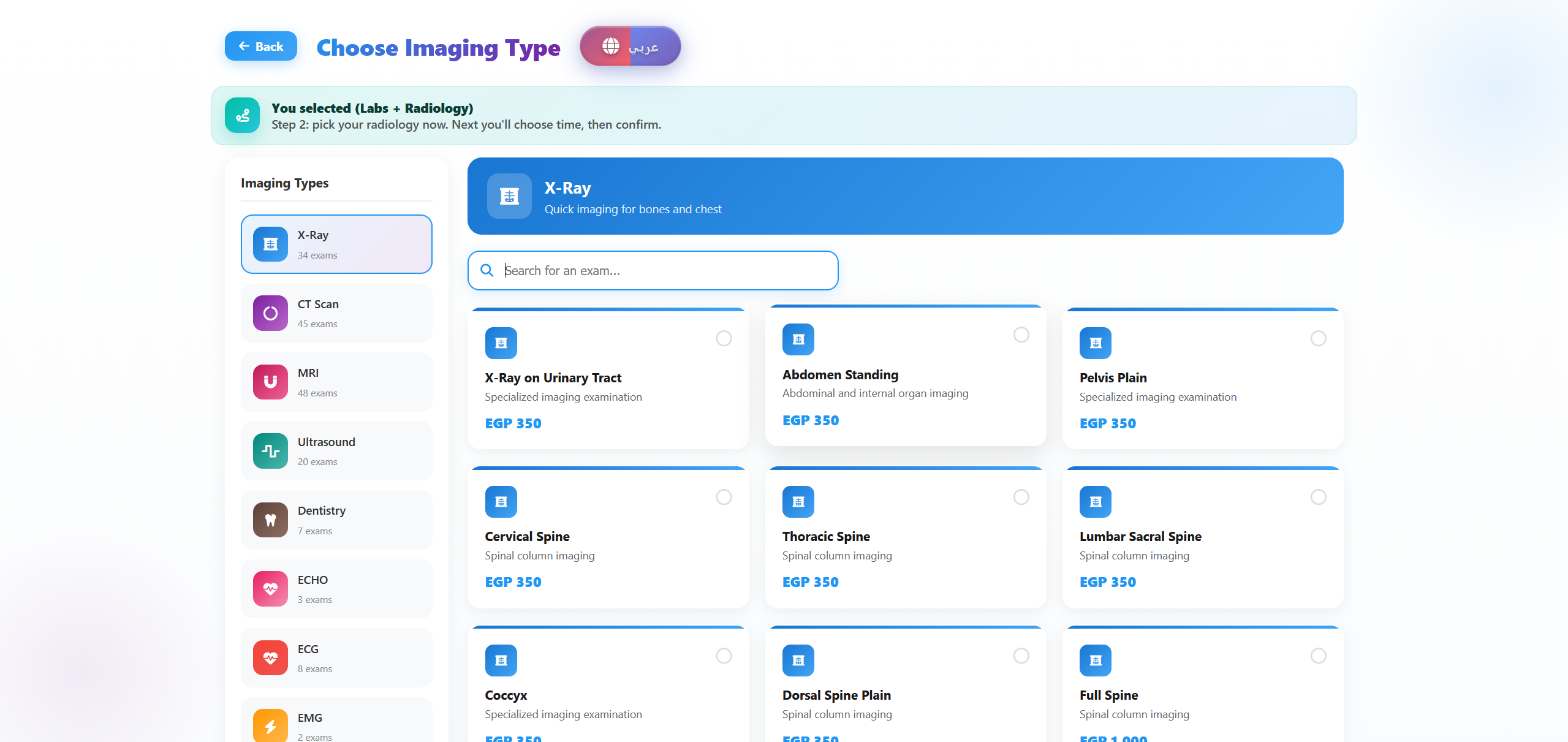Click the magnifier icon in search box
Image resolution: width=1568 pixels, height=742 pixels.
[x=487, y=270]
